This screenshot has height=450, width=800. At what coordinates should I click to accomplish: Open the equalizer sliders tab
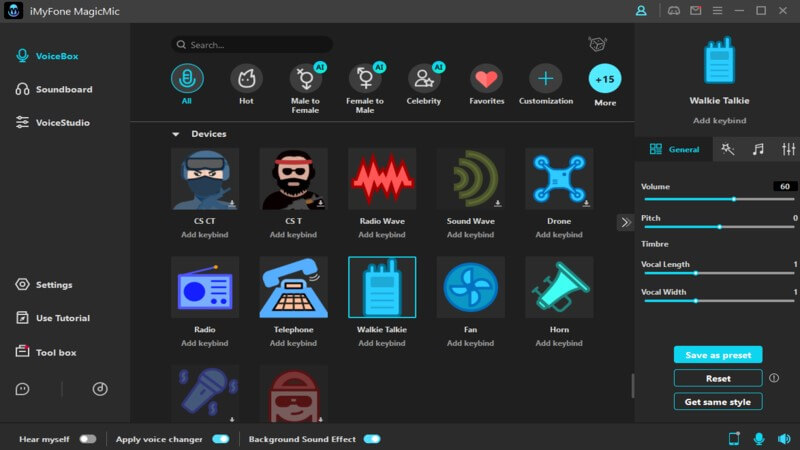point(788,149)
